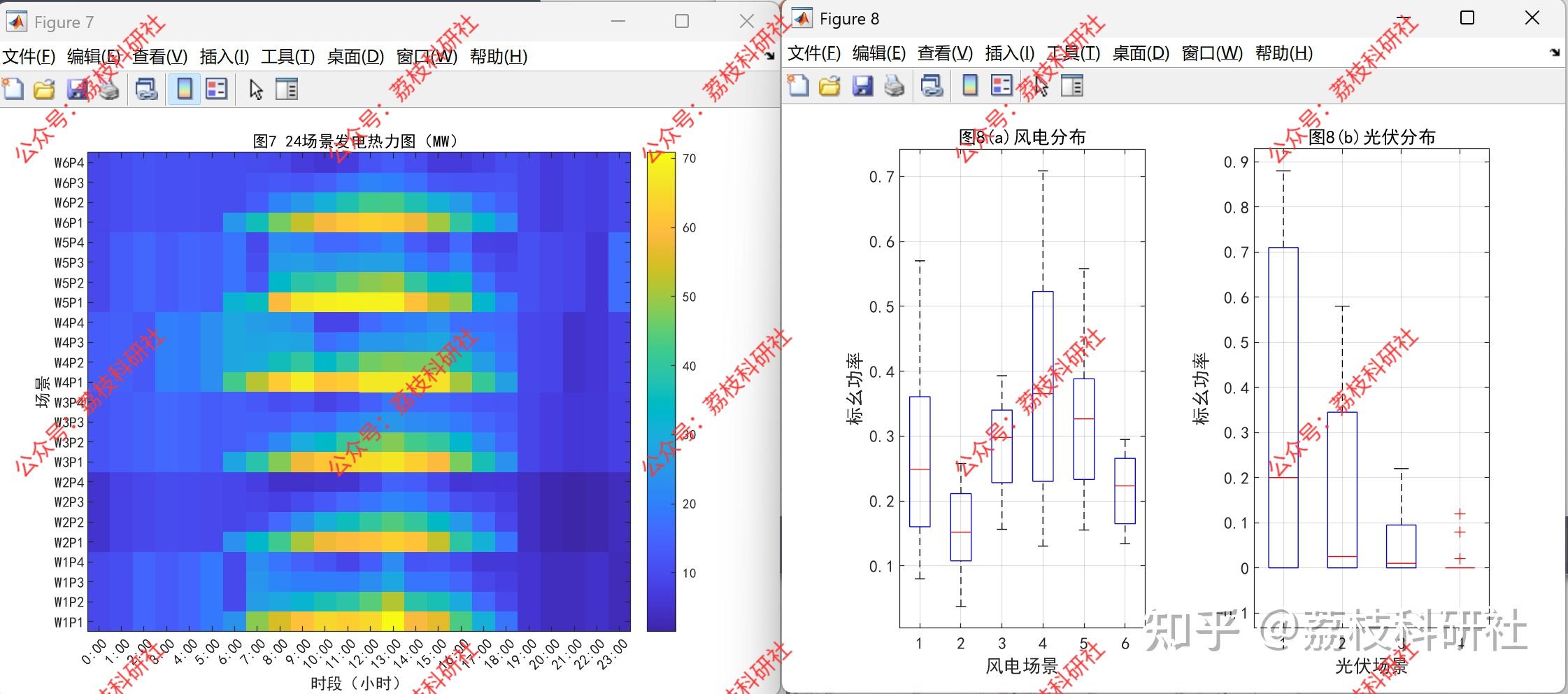Click dock arrow at Figure 8 menu bar
Image resolution: width=1568 pixels, height=694 pixels.
point(1555,52)
